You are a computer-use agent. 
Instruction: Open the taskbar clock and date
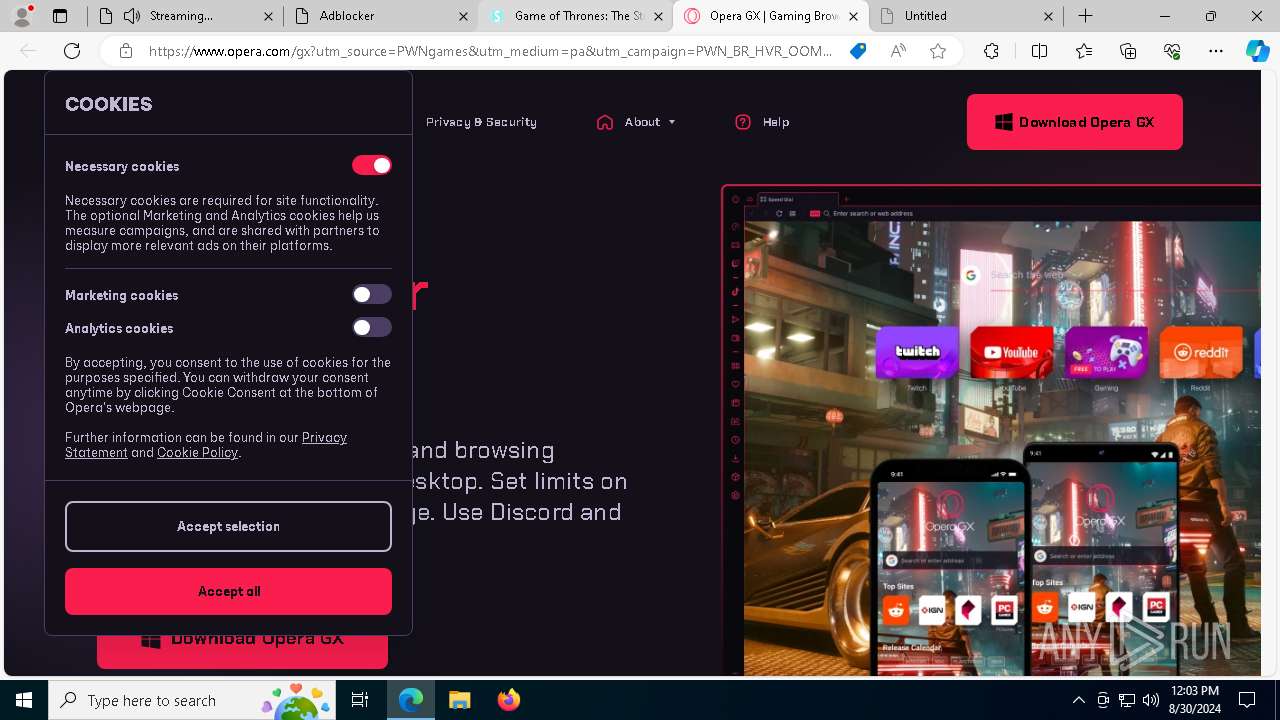pos(1194,700)
